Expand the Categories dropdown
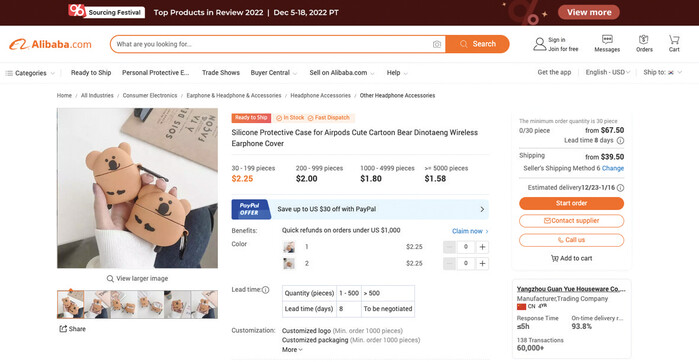 click(30, 73)
